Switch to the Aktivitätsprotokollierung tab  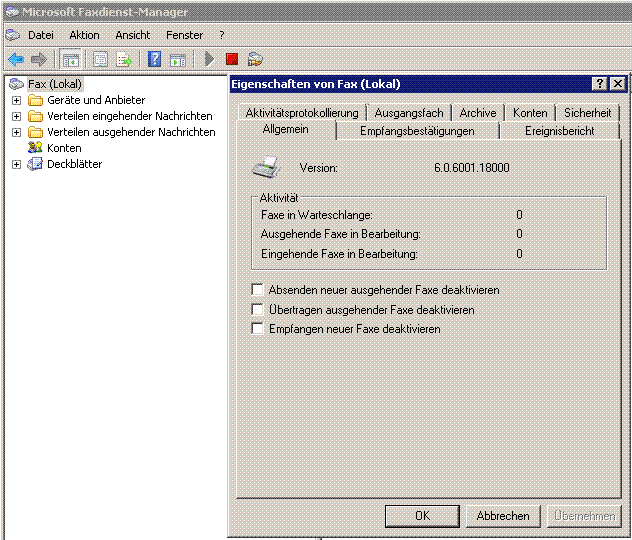pos(302,113)
